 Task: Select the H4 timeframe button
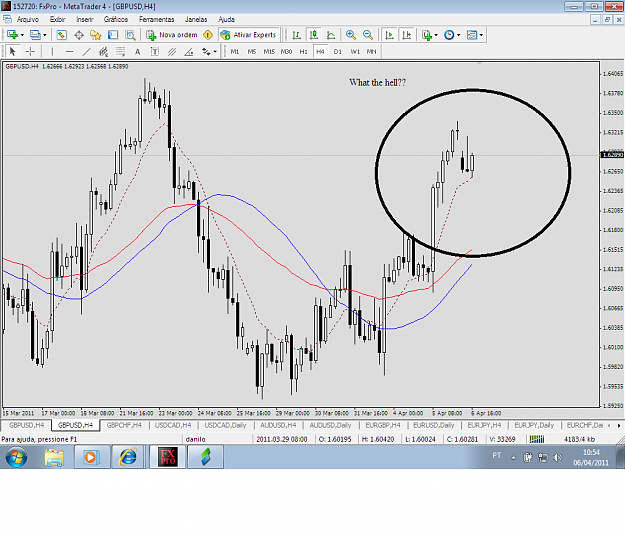pyautogui.click(x=320, y=51)
